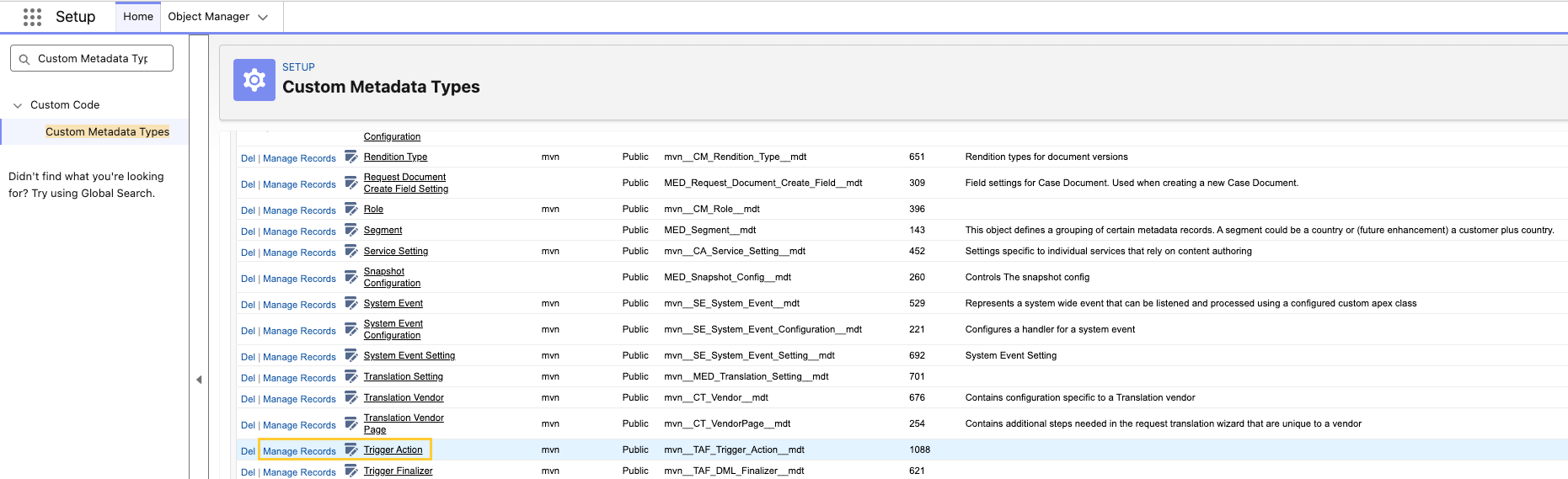Open the System Event metadata type
Image resolution: width=1568 pixels, height=479 pixels.
(393, 304)
